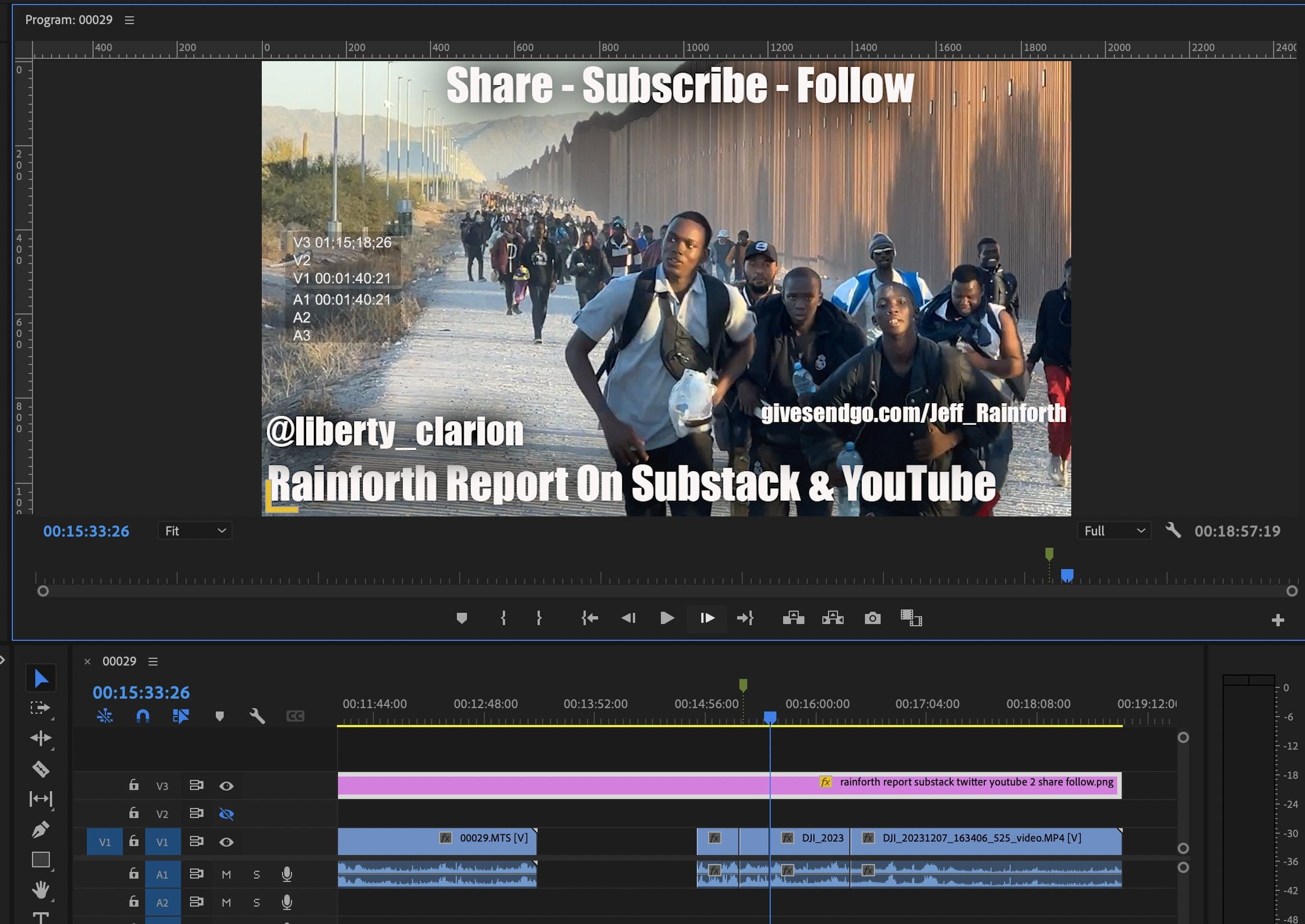Select the Track Select Forward tool
Viewport: 1305px width, 924px height.
pyautogui.click(x=40, y=708)
